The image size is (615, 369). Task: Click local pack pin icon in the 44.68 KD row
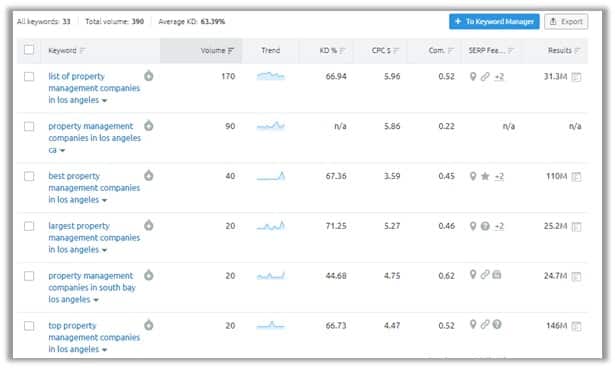point(473,274)
